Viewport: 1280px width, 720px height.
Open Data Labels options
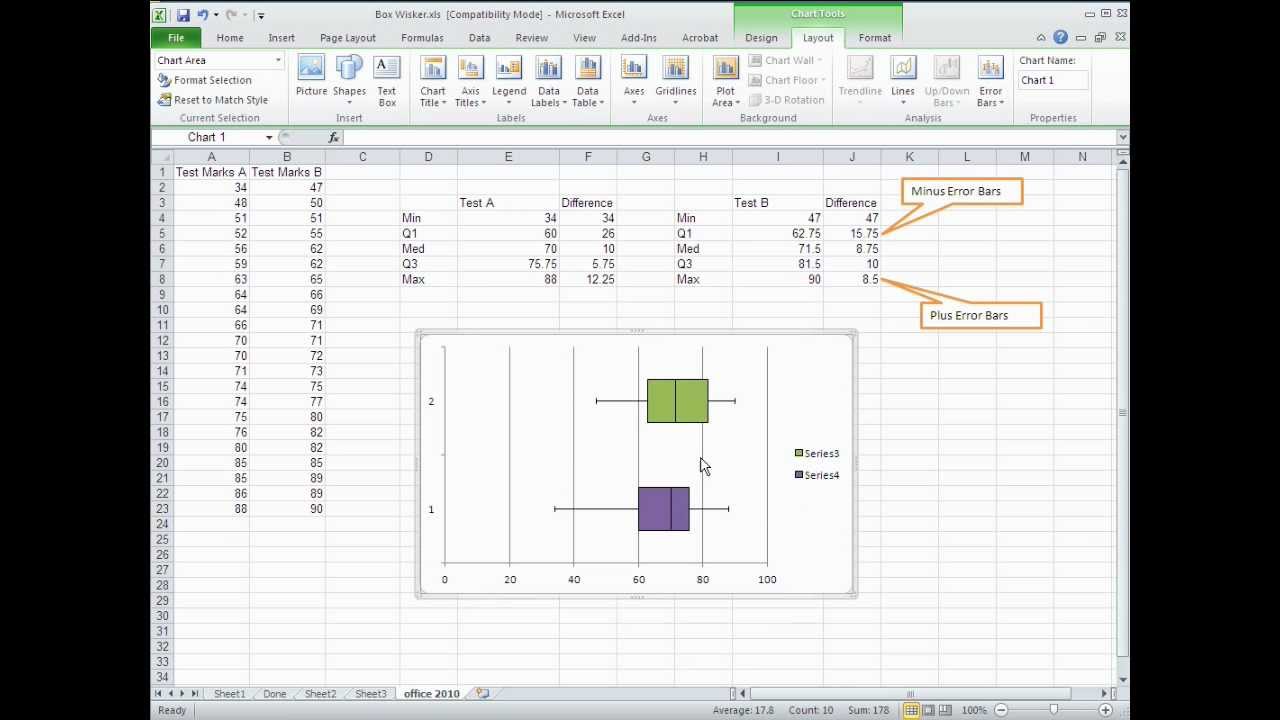tap(548, 80)
